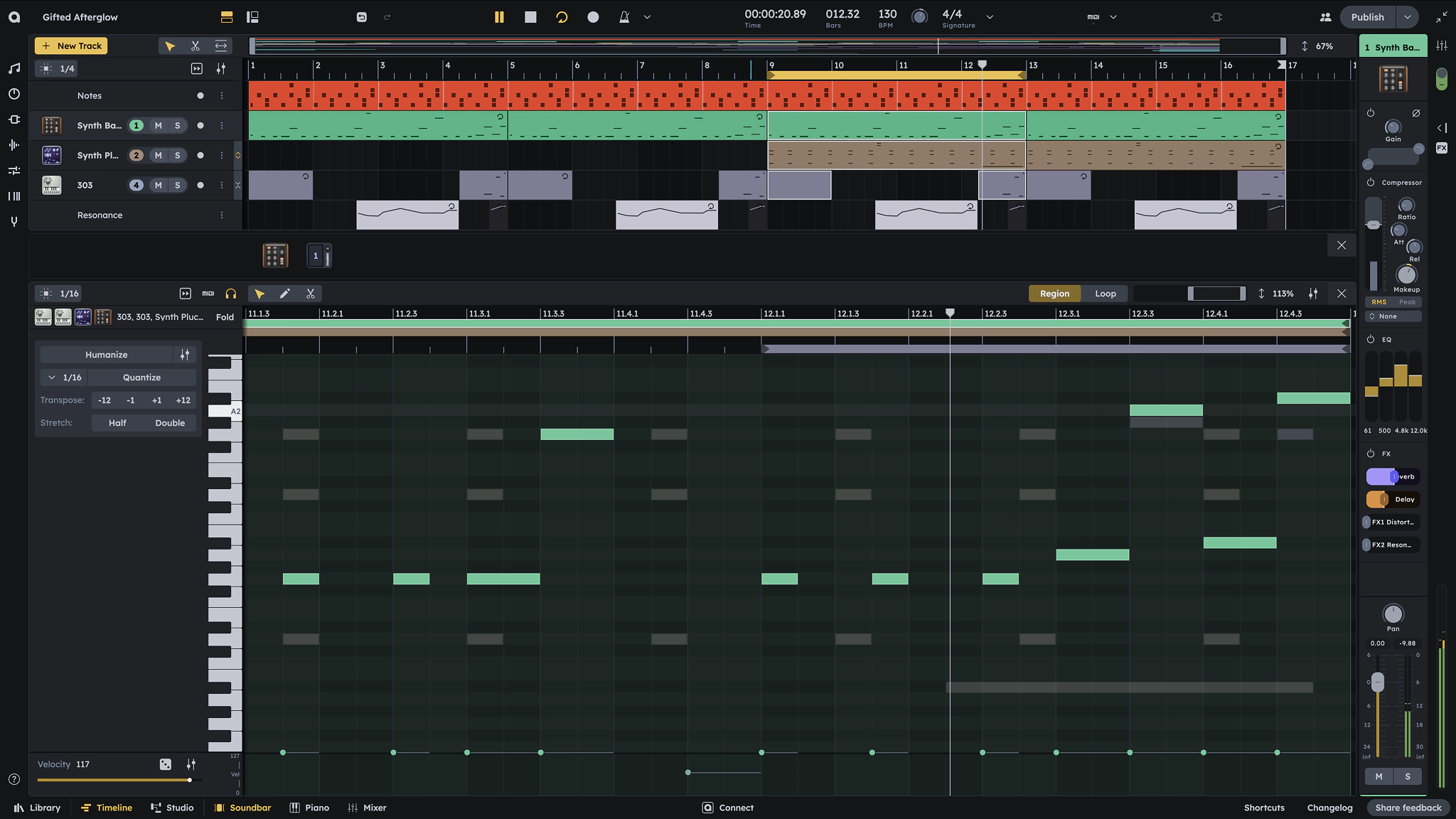Stretch notes to Half
The height and width of the screenshot is (819, 1456).
[117, 422]
